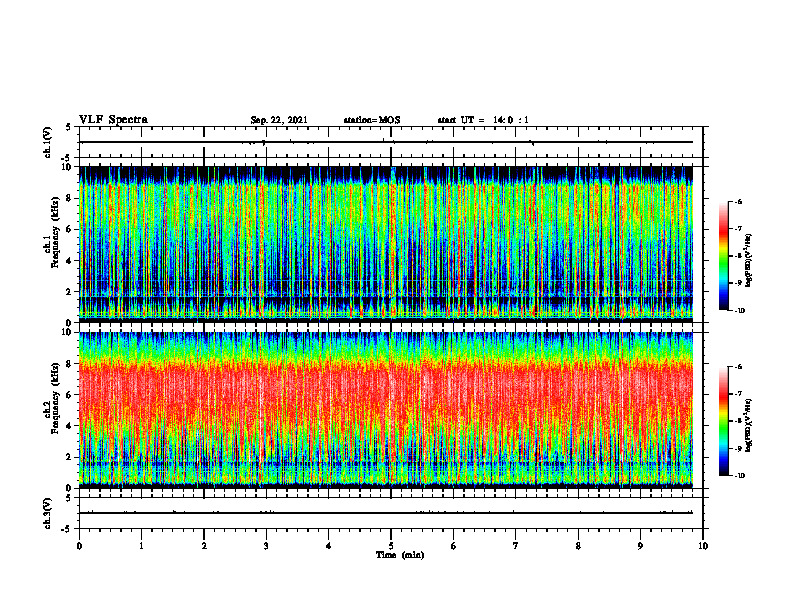792x612 pixels.
Task: Click the "2" tick on the Time axis
Action: coord(204,546)
